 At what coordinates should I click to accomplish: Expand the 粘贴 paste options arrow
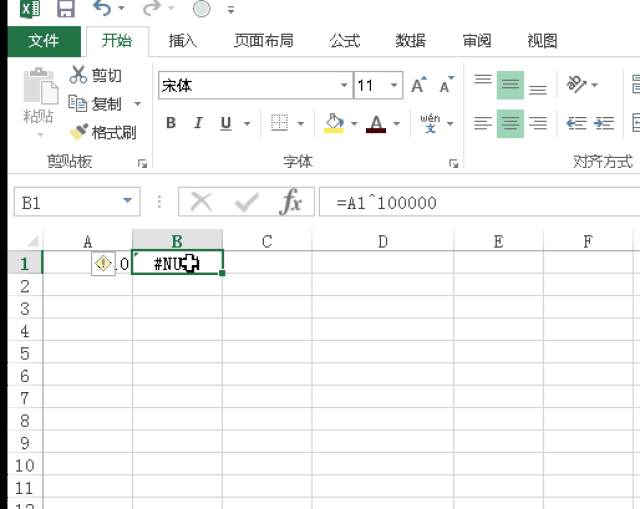pos(40,135)
